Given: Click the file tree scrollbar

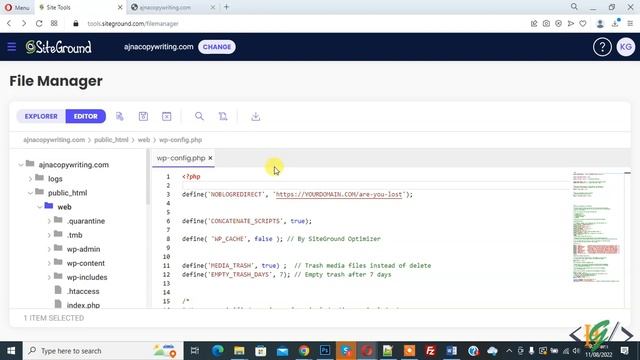Looking at the screenshot, I should coord(148,177).
